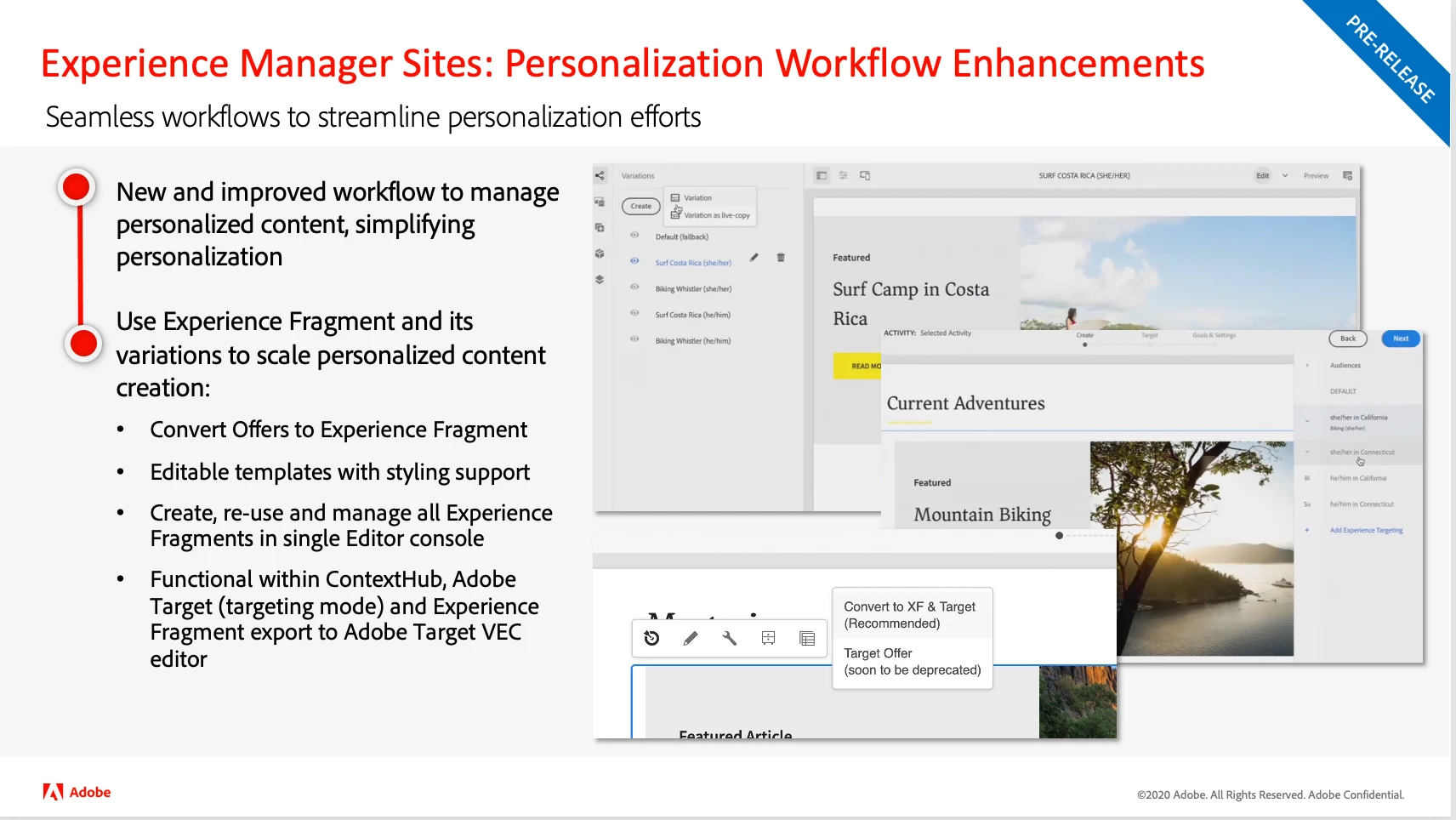Choose Variation as live-copy option
The width and height of the screenshot is (1456, 820).
(711, 215)
